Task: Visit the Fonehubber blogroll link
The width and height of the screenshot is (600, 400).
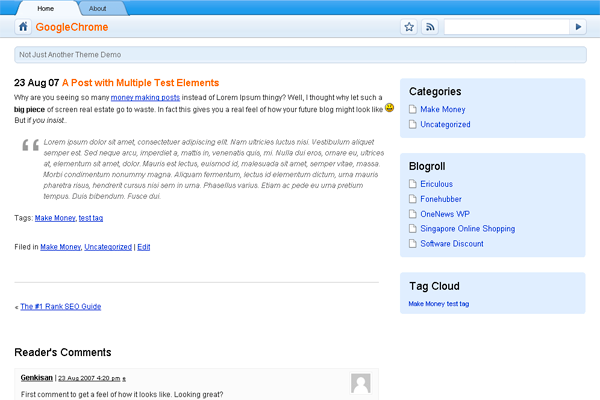Action: coord(441,199)
